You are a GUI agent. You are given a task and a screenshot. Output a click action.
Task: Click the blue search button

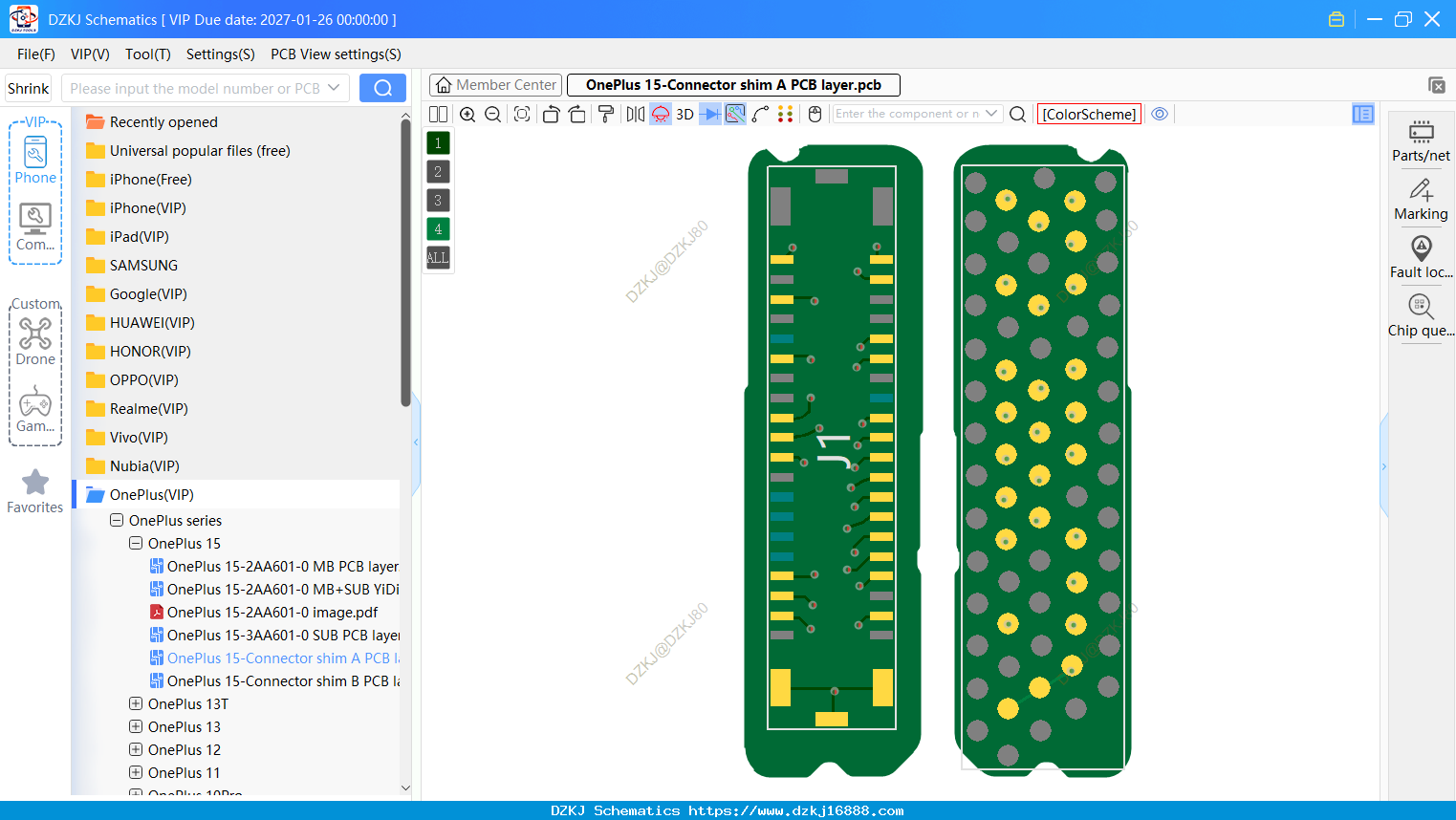click(x=382, y=88)
